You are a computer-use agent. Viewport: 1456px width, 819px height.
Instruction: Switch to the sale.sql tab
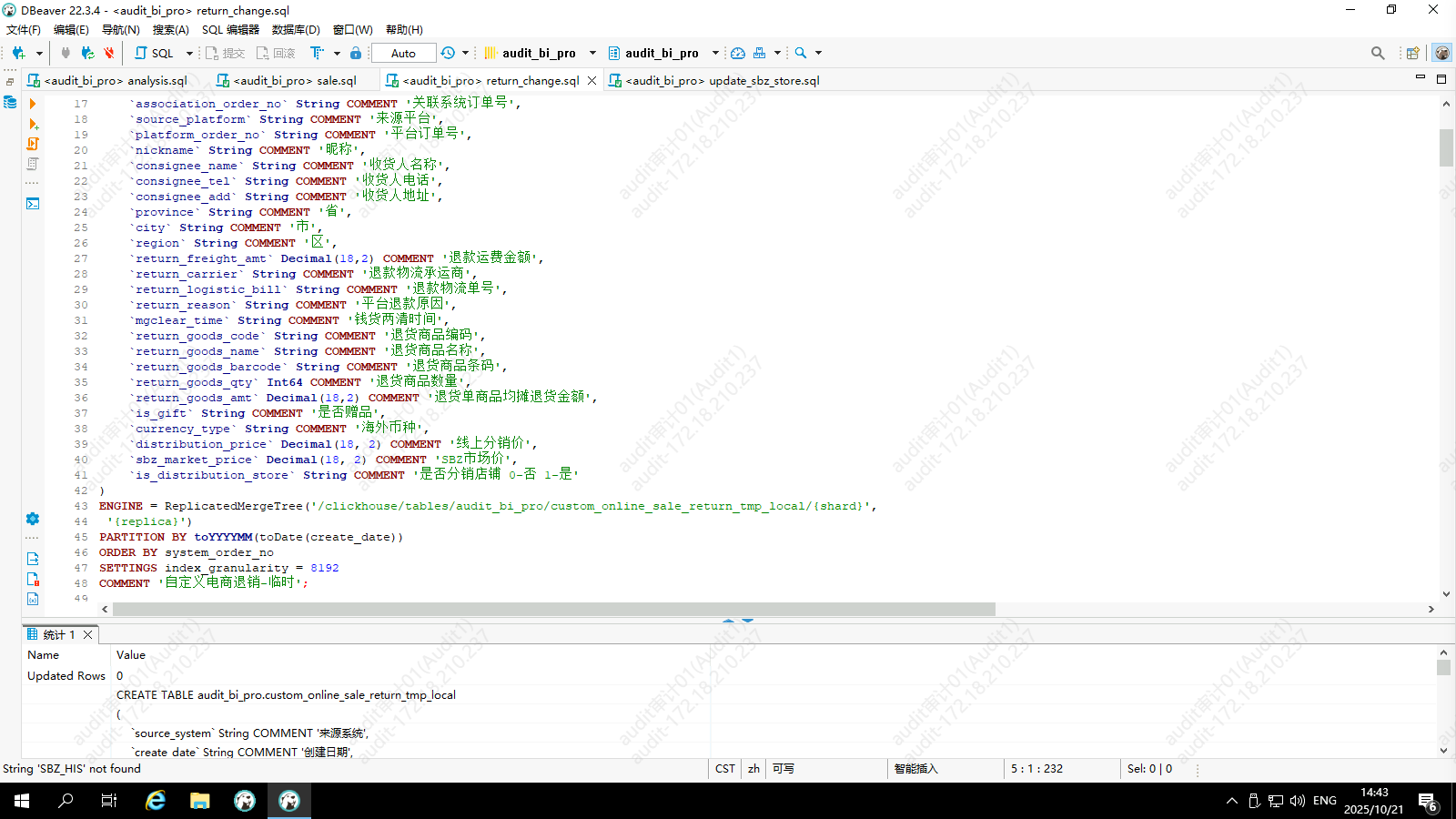coord(287,80)
